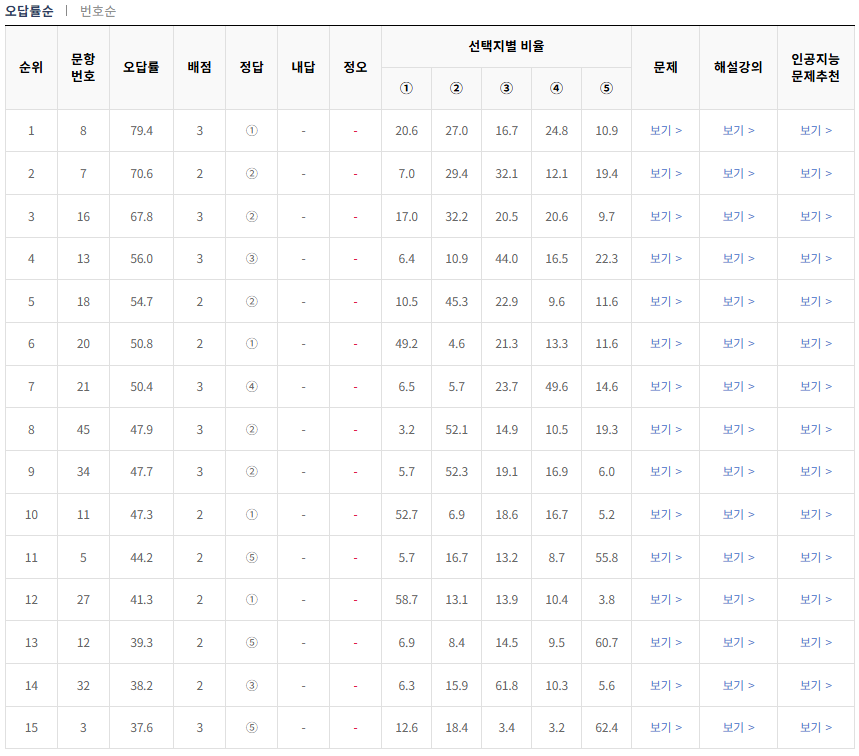
Task: Open 인공지능 문제추천 for question 32
Action: tap(814, 686)
